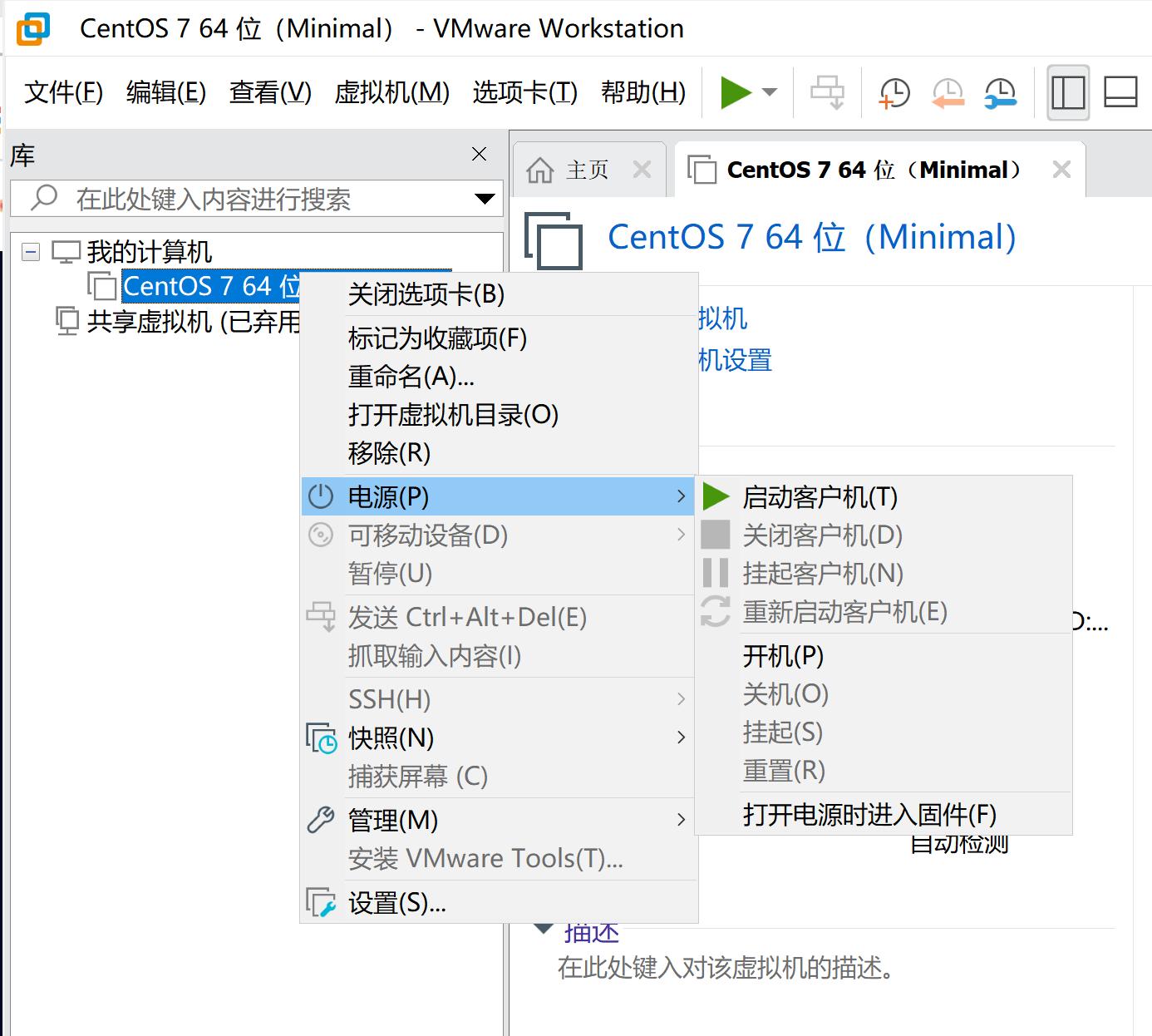Click inside the library search box

(x=249, y=199)
